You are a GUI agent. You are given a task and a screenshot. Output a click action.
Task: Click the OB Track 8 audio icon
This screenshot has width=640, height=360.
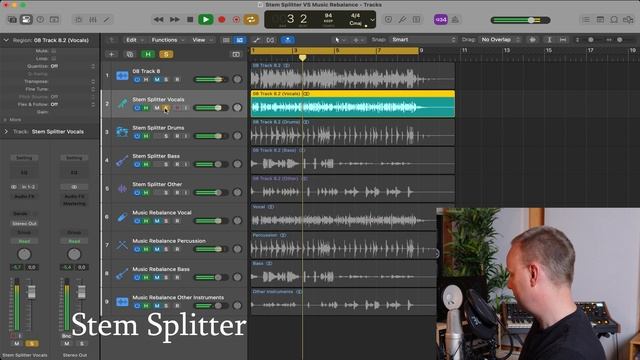[x=122, y=75]
